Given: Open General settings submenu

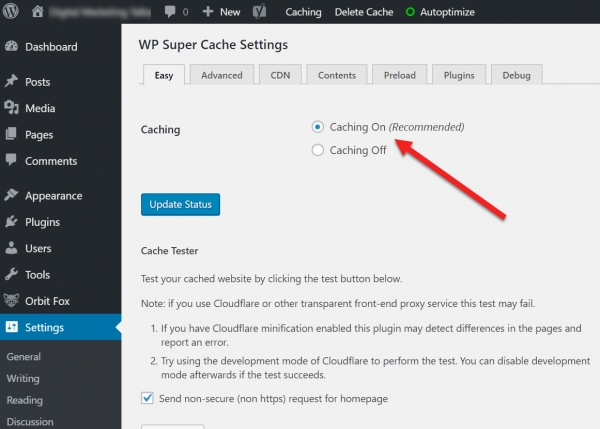Looking at the screenshot, I should click(23, 356).
